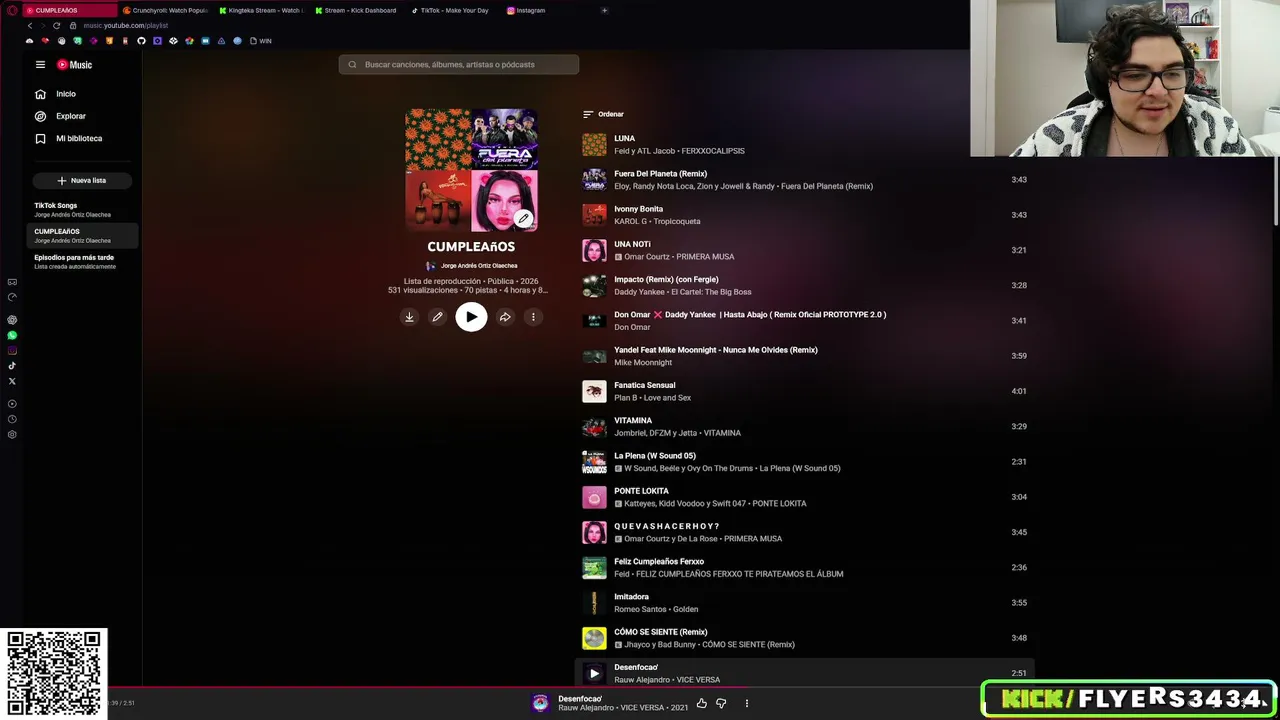Play the CUMPLEAÑOS playlist

(471, 317)
